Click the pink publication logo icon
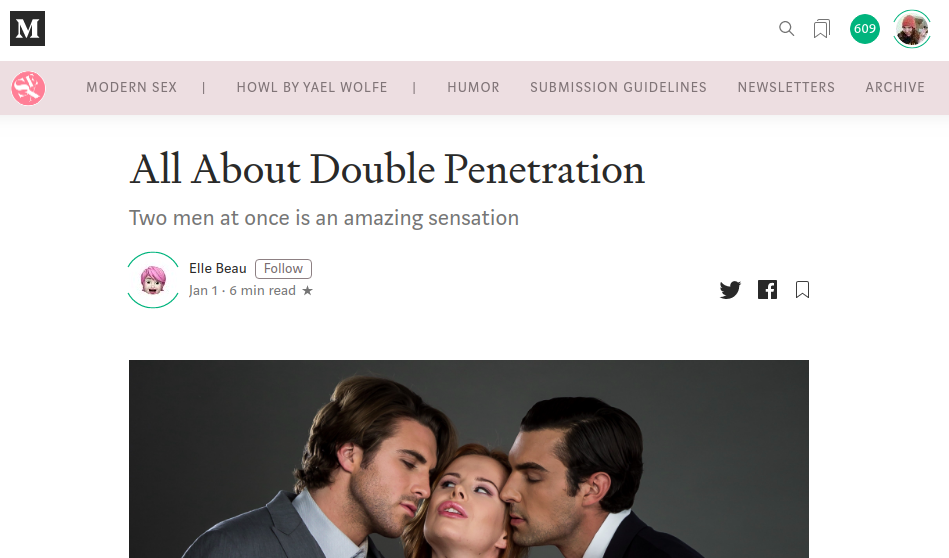This screenshot has height=558, width=949. 28,88
